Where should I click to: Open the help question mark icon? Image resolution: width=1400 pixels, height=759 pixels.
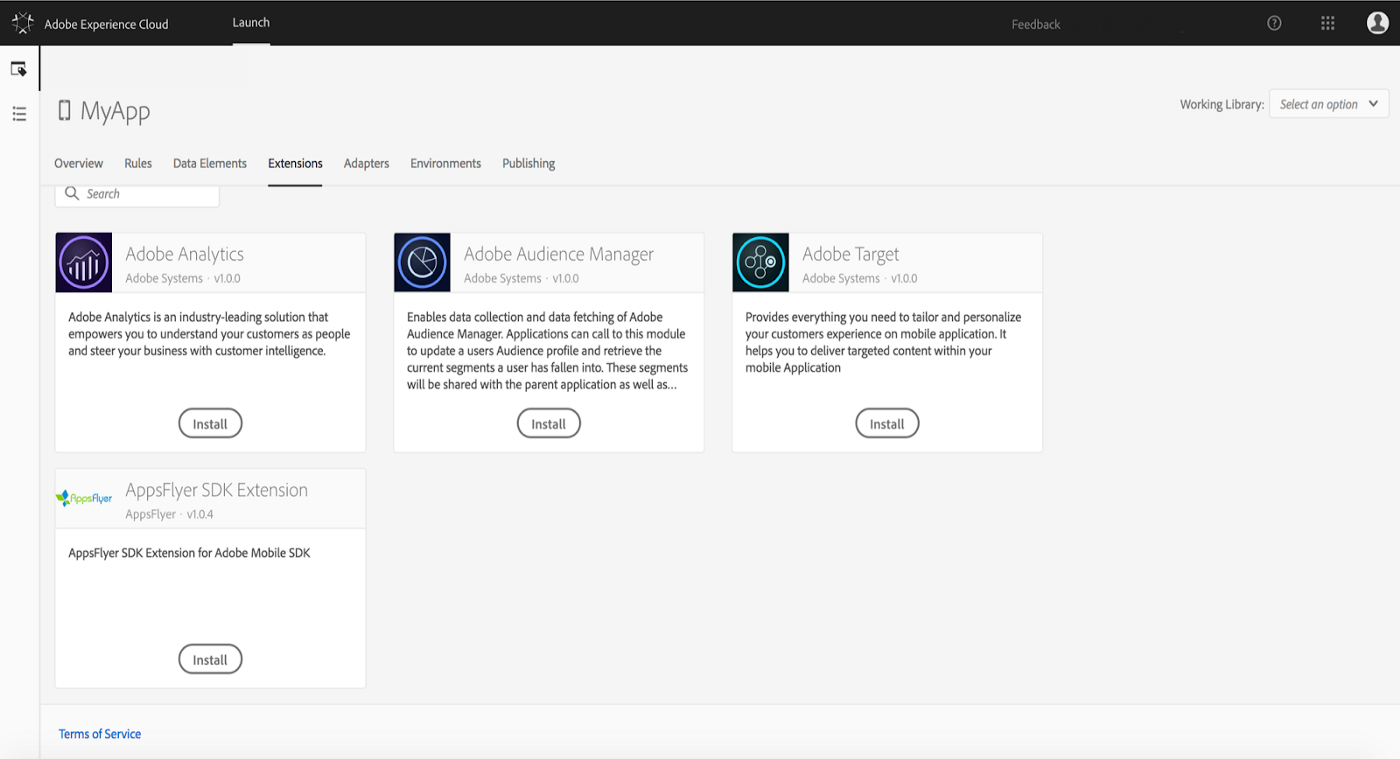[1274, 22]
